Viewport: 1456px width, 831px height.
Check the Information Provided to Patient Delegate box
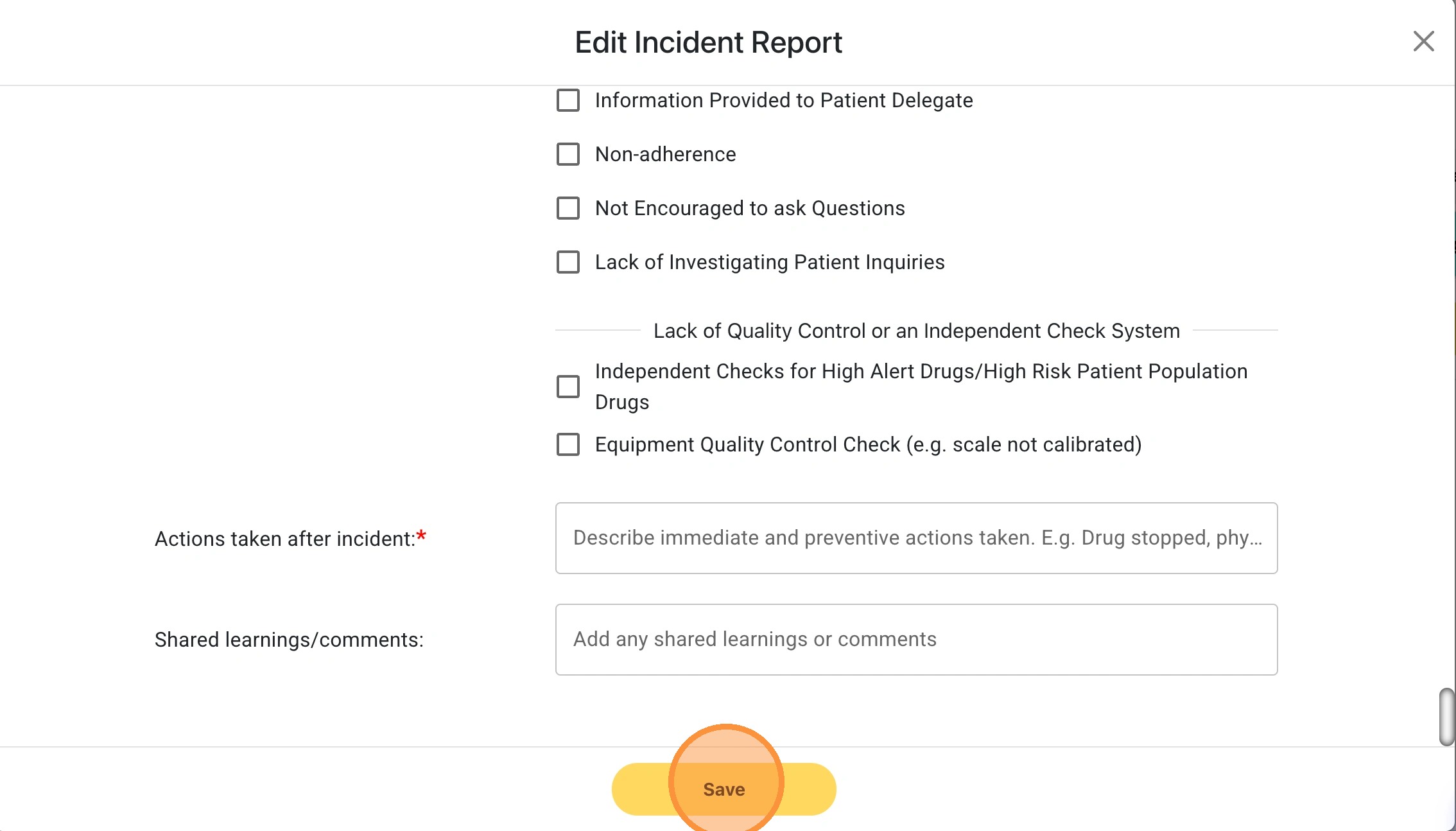(x=568, y=101)
